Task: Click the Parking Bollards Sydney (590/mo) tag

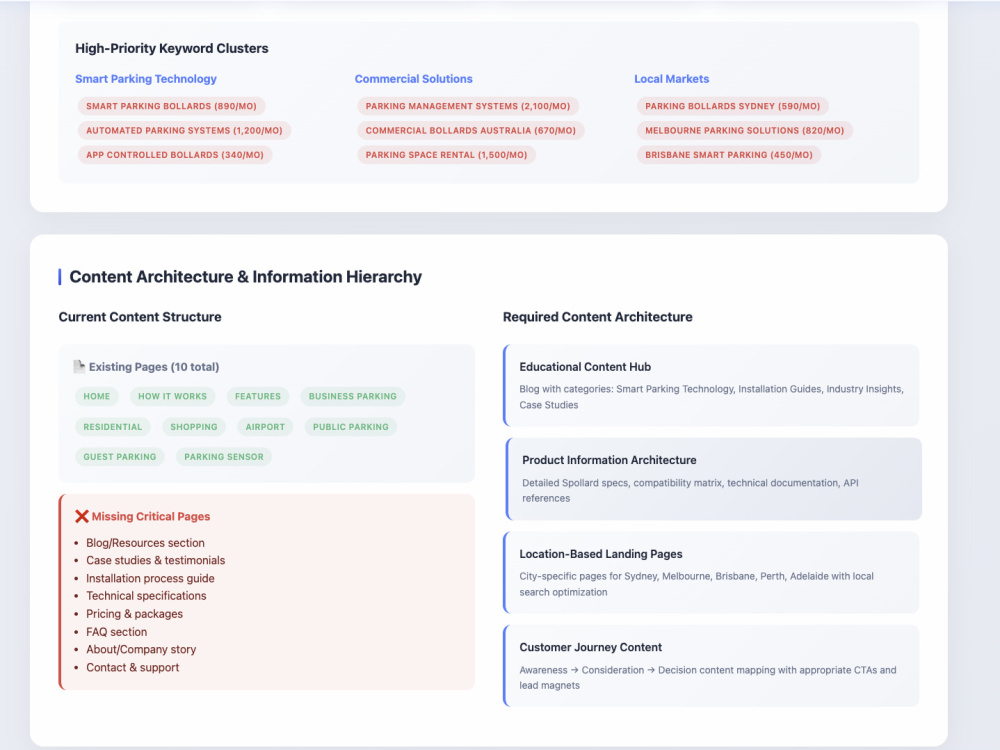Action: tap(733, 106)
